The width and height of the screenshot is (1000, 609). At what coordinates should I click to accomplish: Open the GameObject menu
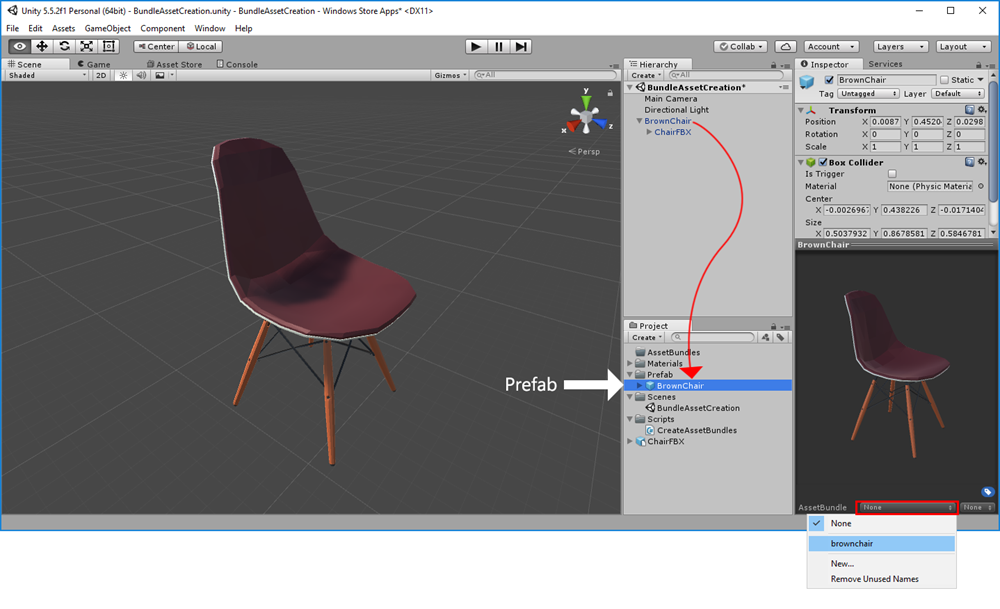(107, 28)
